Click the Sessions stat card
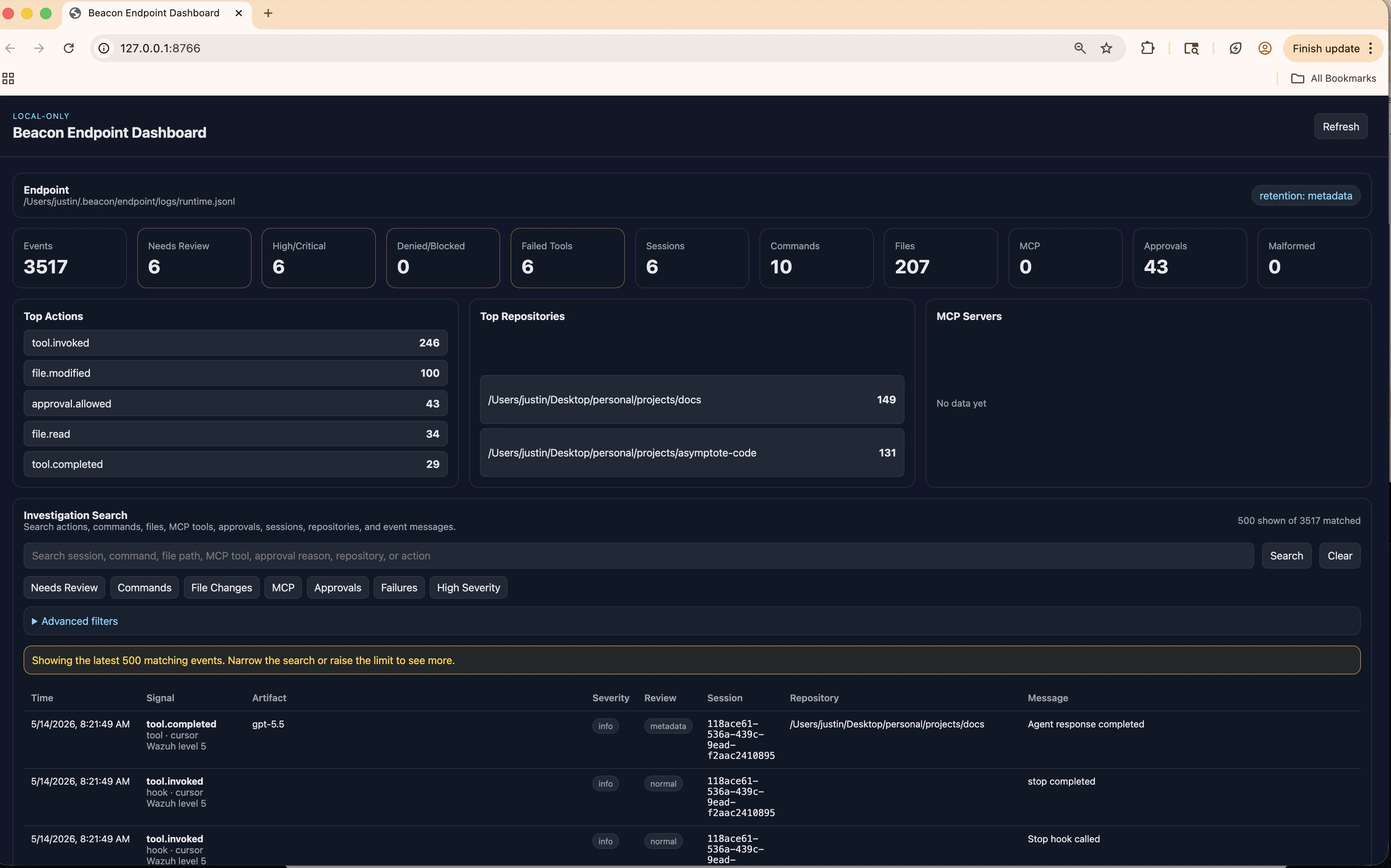This screenshot has width=1391, height=868. [692, 258]
